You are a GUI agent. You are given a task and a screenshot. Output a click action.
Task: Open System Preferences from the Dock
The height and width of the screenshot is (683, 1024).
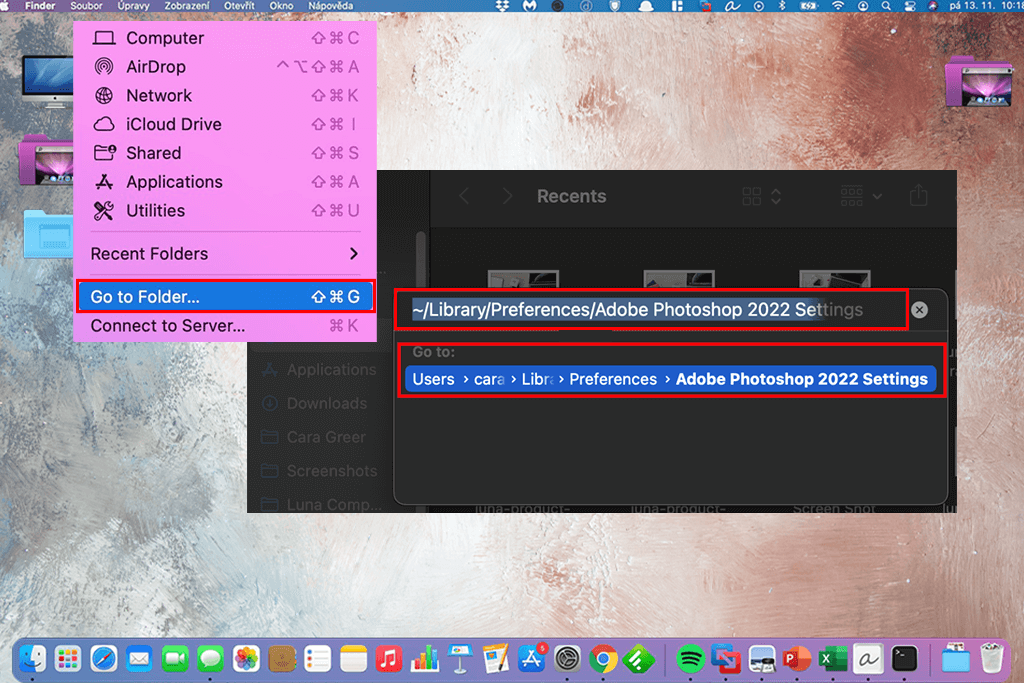(x=568, y=659)
